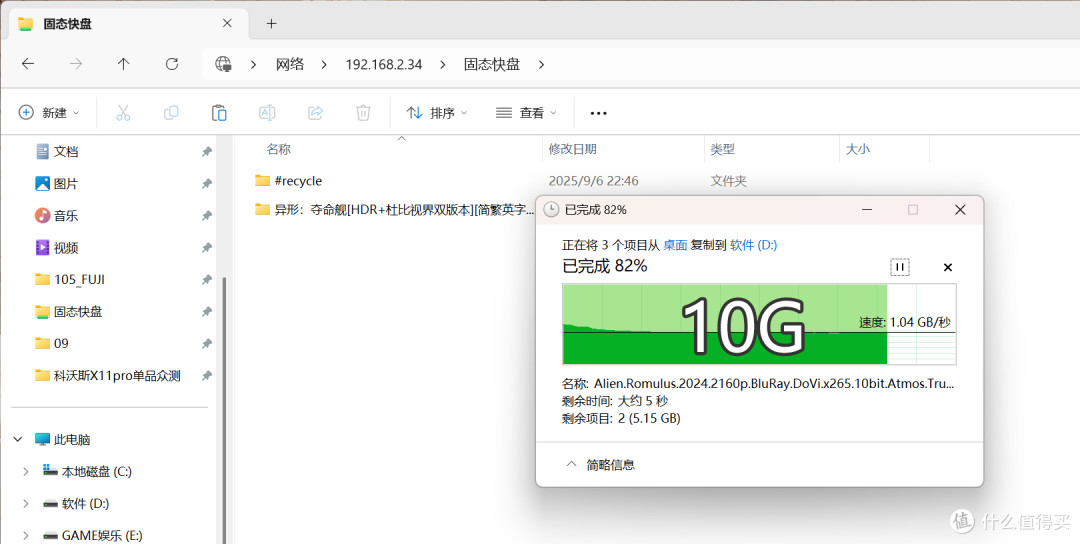Expand chevron after 网络 in address bar
1080x544 pixels.
[324, 64]
